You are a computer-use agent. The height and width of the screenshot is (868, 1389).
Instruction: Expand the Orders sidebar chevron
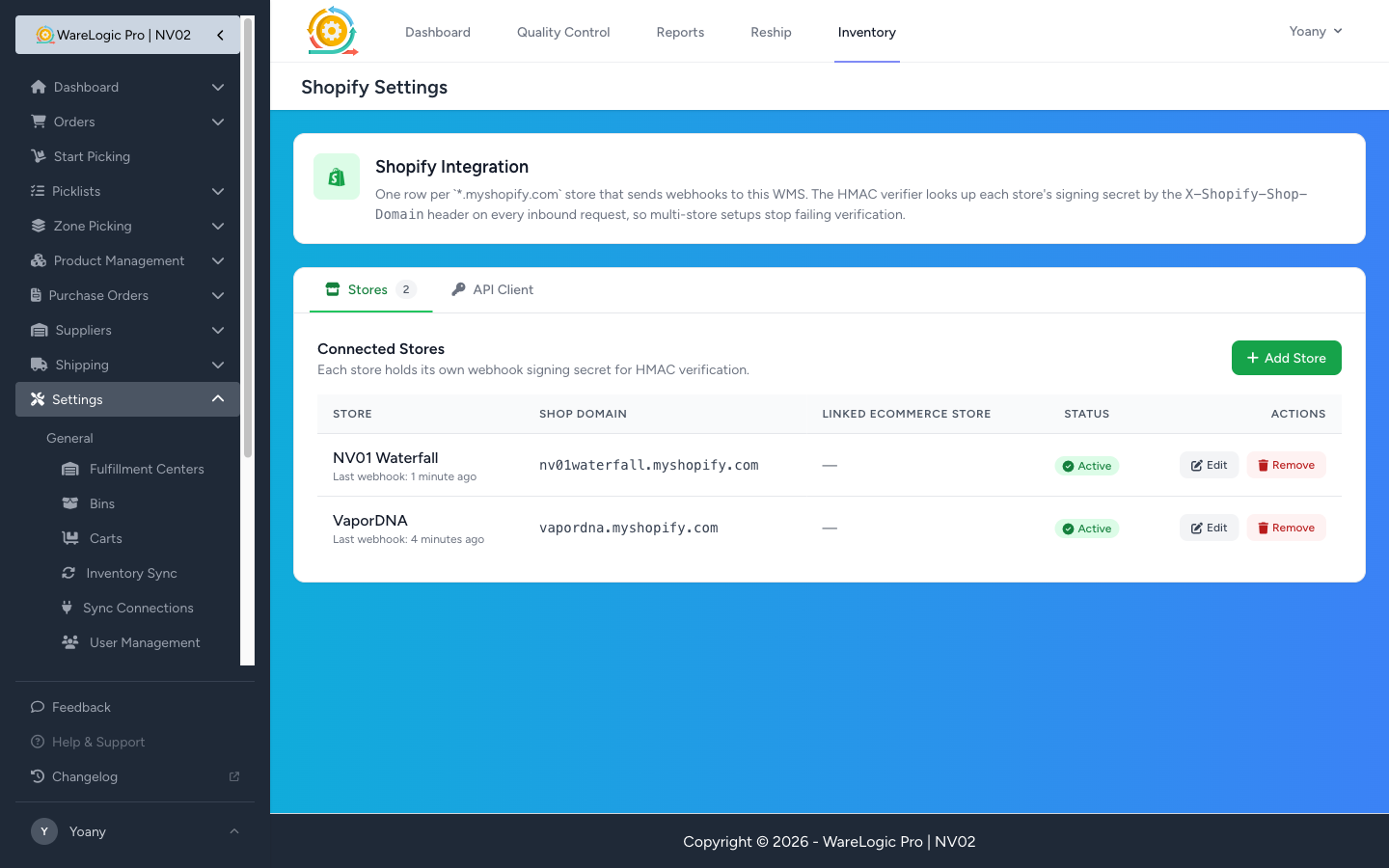point(218,122)
